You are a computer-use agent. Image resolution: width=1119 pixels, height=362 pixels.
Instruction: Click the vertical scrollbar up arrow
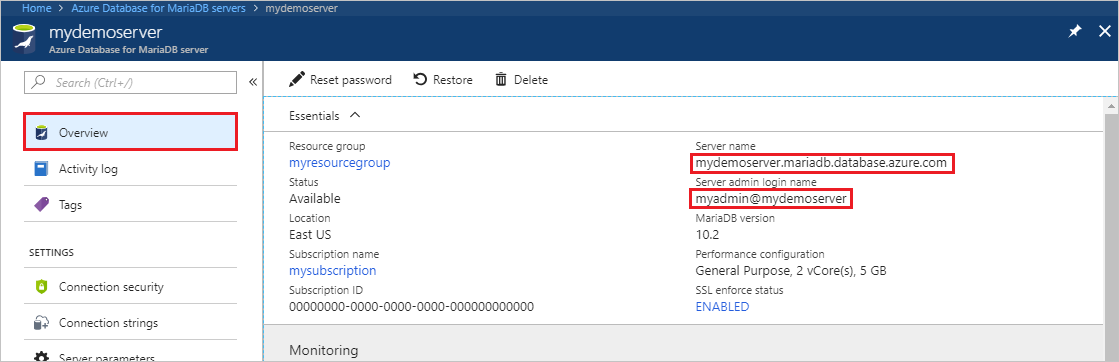pyautogui.click(x=1110, y=106)
